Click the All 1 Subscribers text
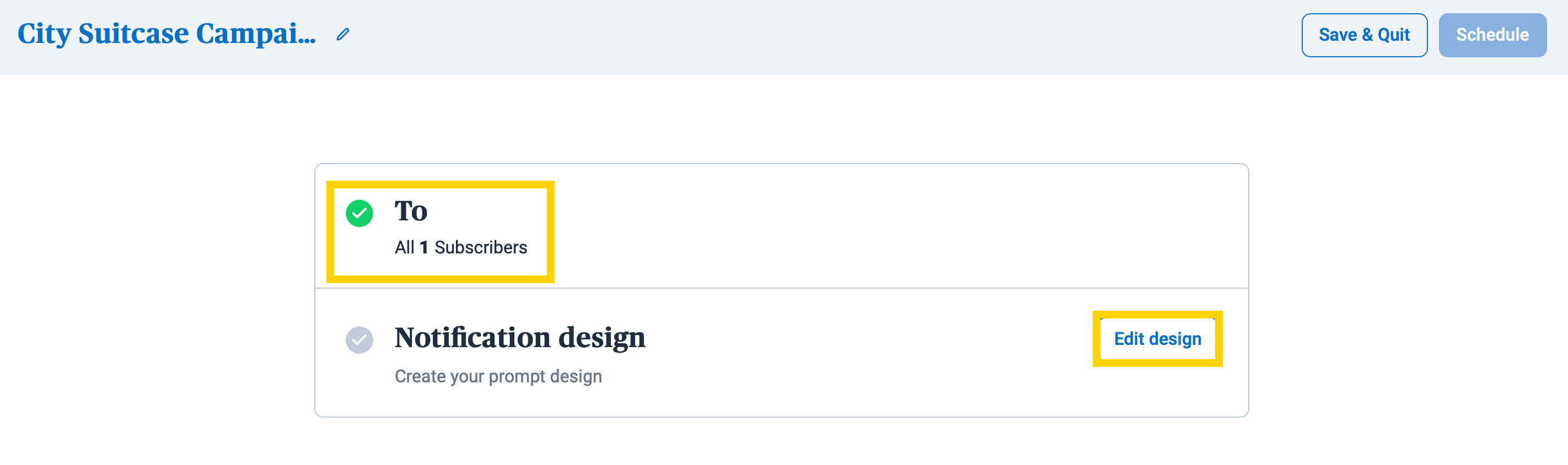The width and height of the screenshot is (1568, 465). pyautogui.click(x=460, y=247)
